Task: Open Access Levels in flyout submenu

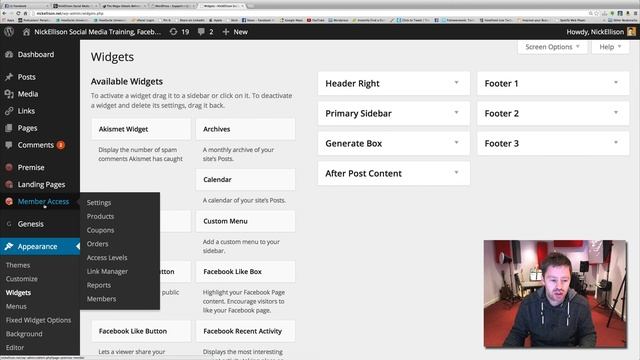Action: point(107,258)
